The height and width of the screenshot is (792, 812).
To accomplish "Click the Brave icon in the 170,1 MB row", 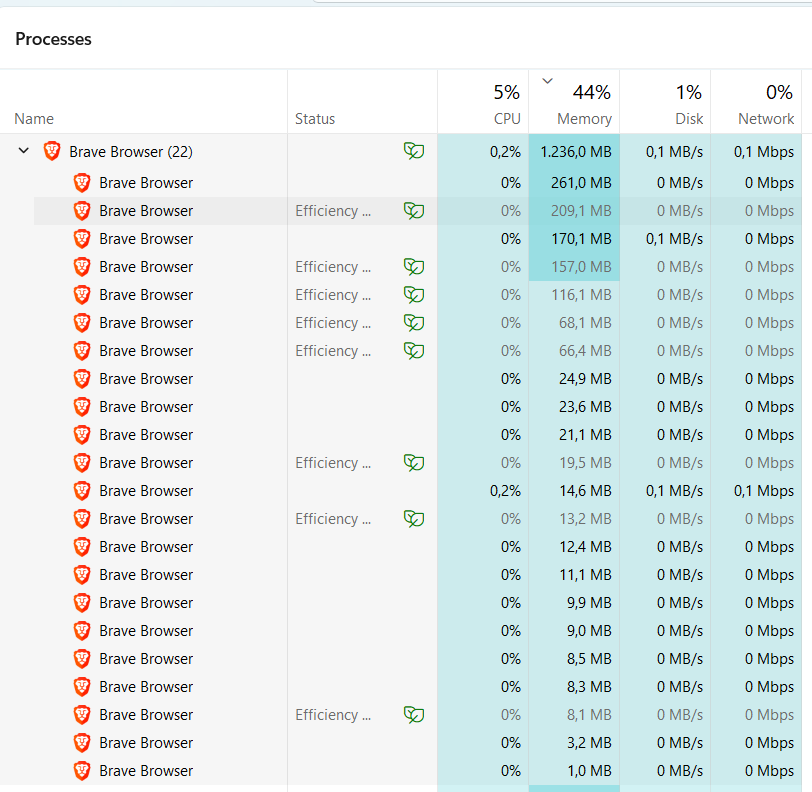I will pyautogui.click(x=82, y=239).
